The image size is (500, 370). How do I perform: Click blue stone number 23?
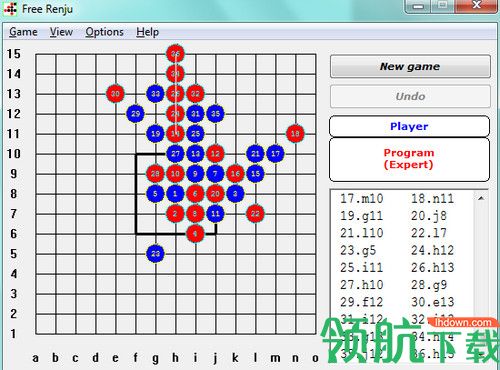(x=155, y=254)
